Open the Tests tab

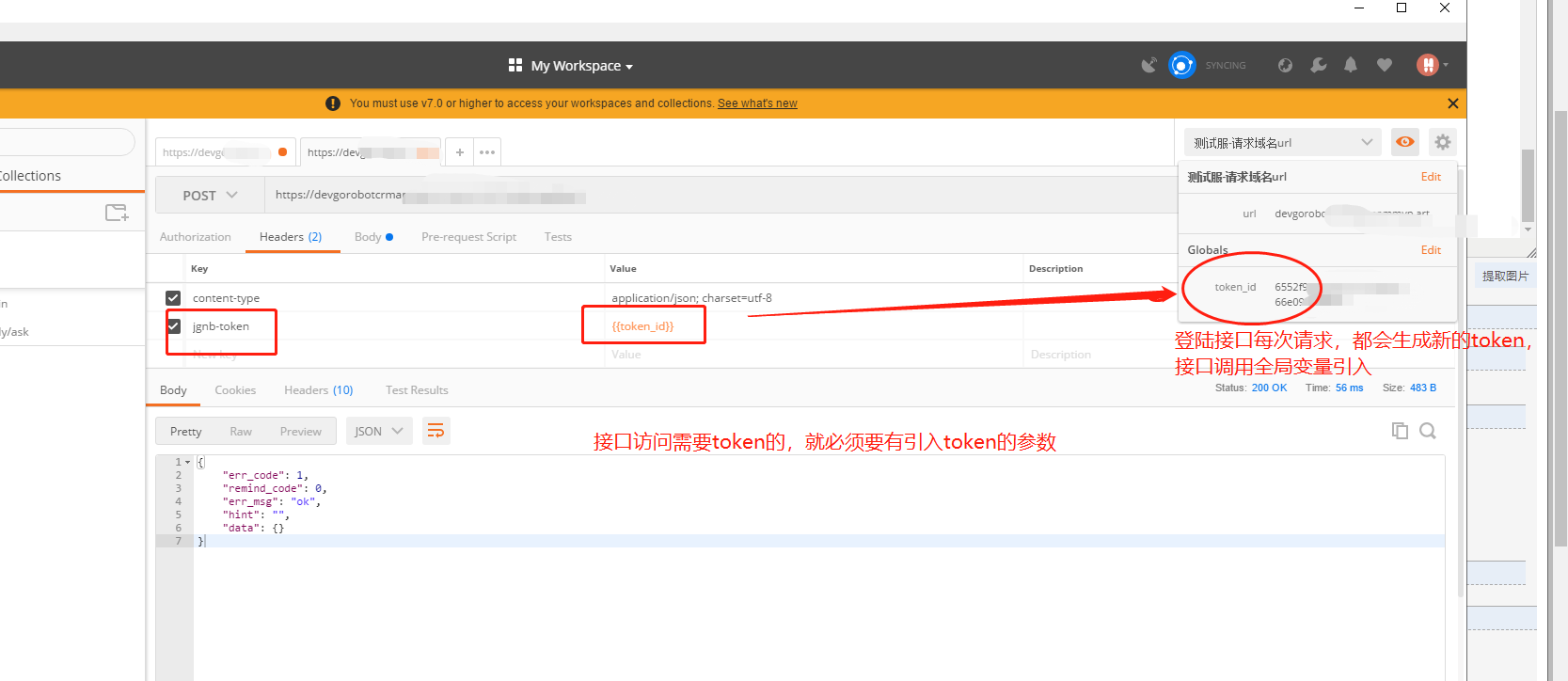pos(558,237)
